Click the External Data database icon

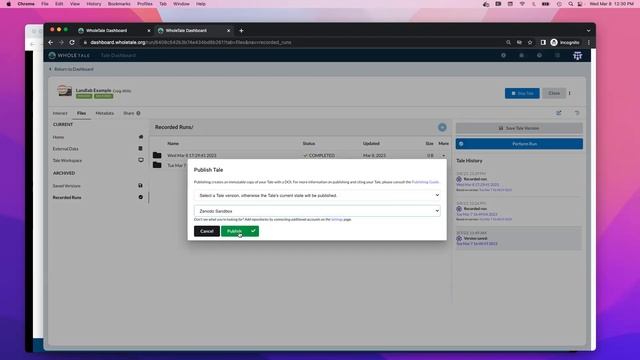coord(141,149)
